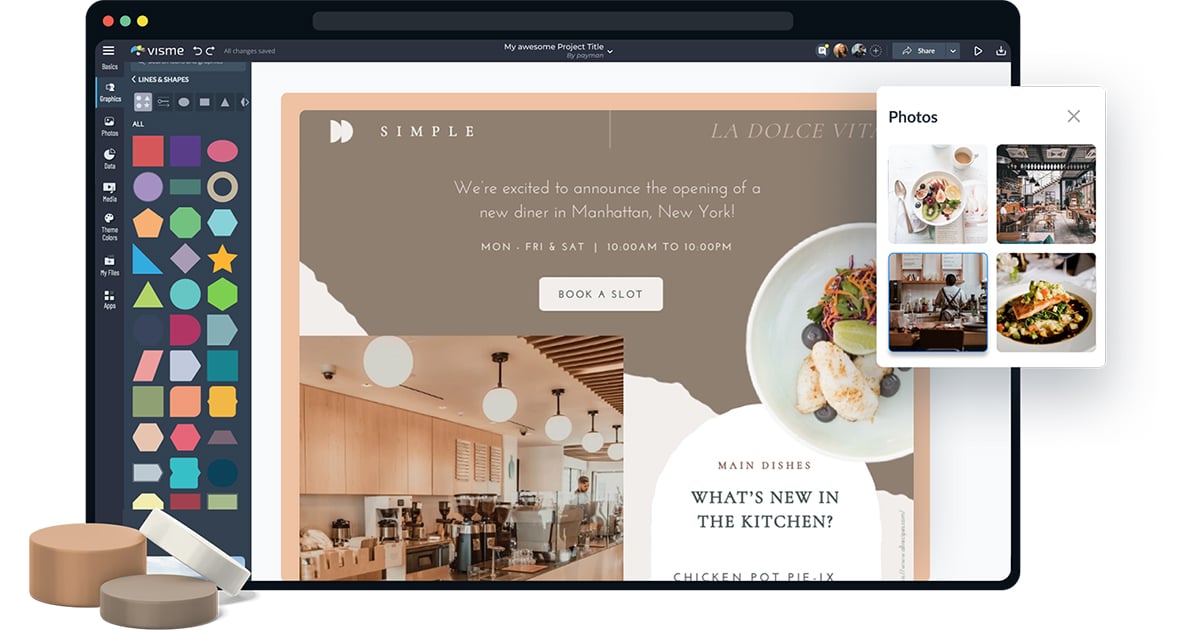This screenshot has height=630, width=1200.
Task: Open the comments icon with notification dot
Action: tap(823, 50)
